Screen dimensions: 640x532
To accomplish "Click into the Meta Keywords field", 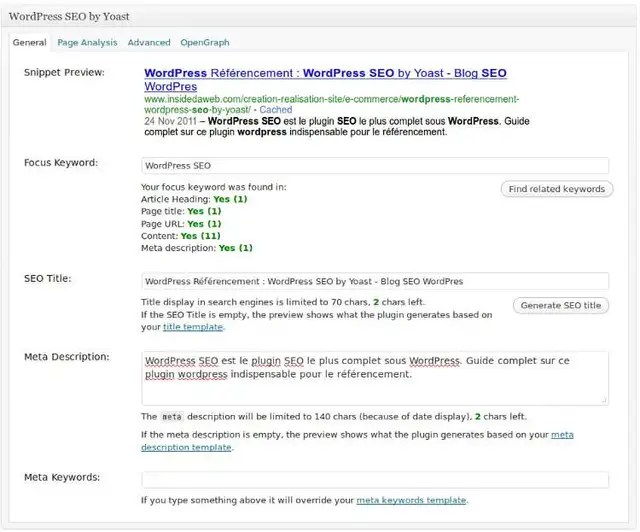I will [375, 480].
